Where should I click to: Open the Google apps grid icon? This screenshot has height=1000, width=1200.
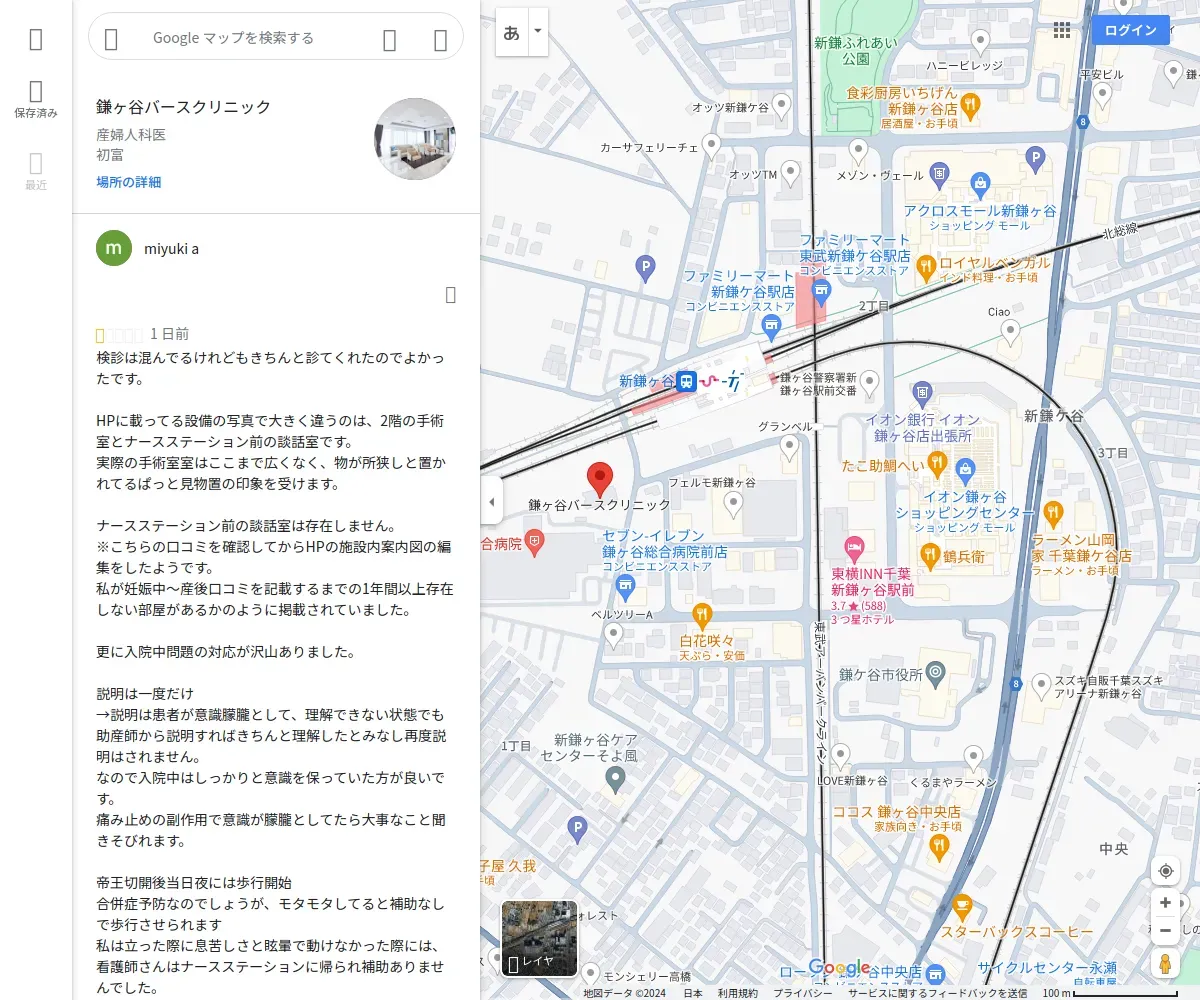coord(1062,30)
